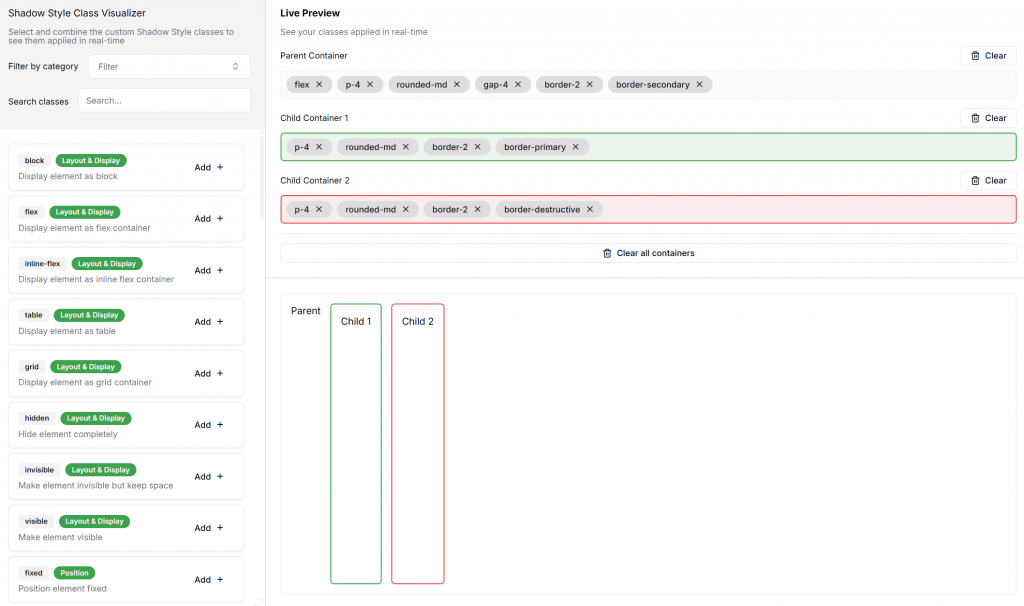Add the "table" display class
The image size is (1024, 606).
pos(207,321)
